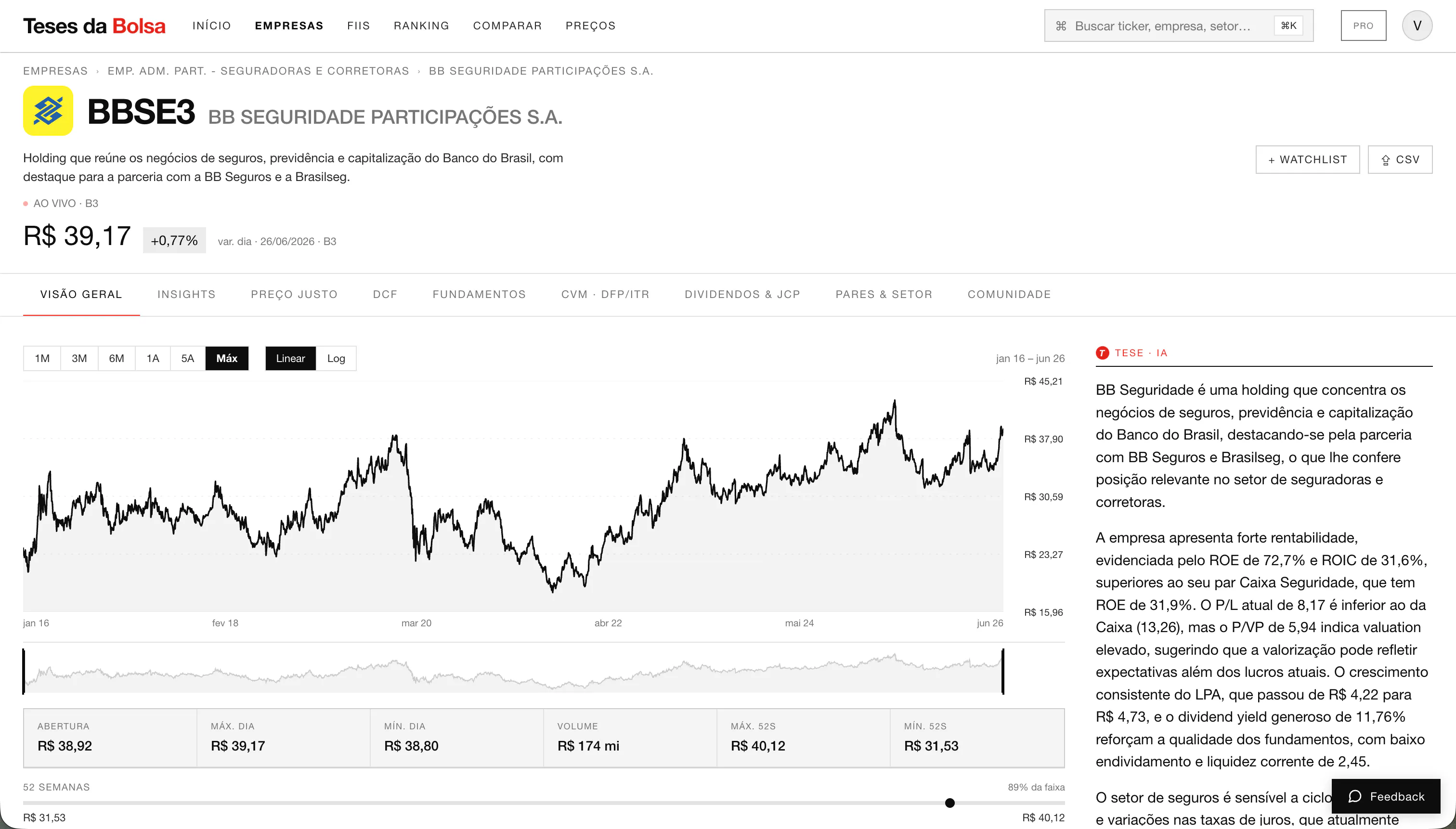Open Comparar navigation item
The width and height of the screenshot is (1456, 829).
pos(507,26)
